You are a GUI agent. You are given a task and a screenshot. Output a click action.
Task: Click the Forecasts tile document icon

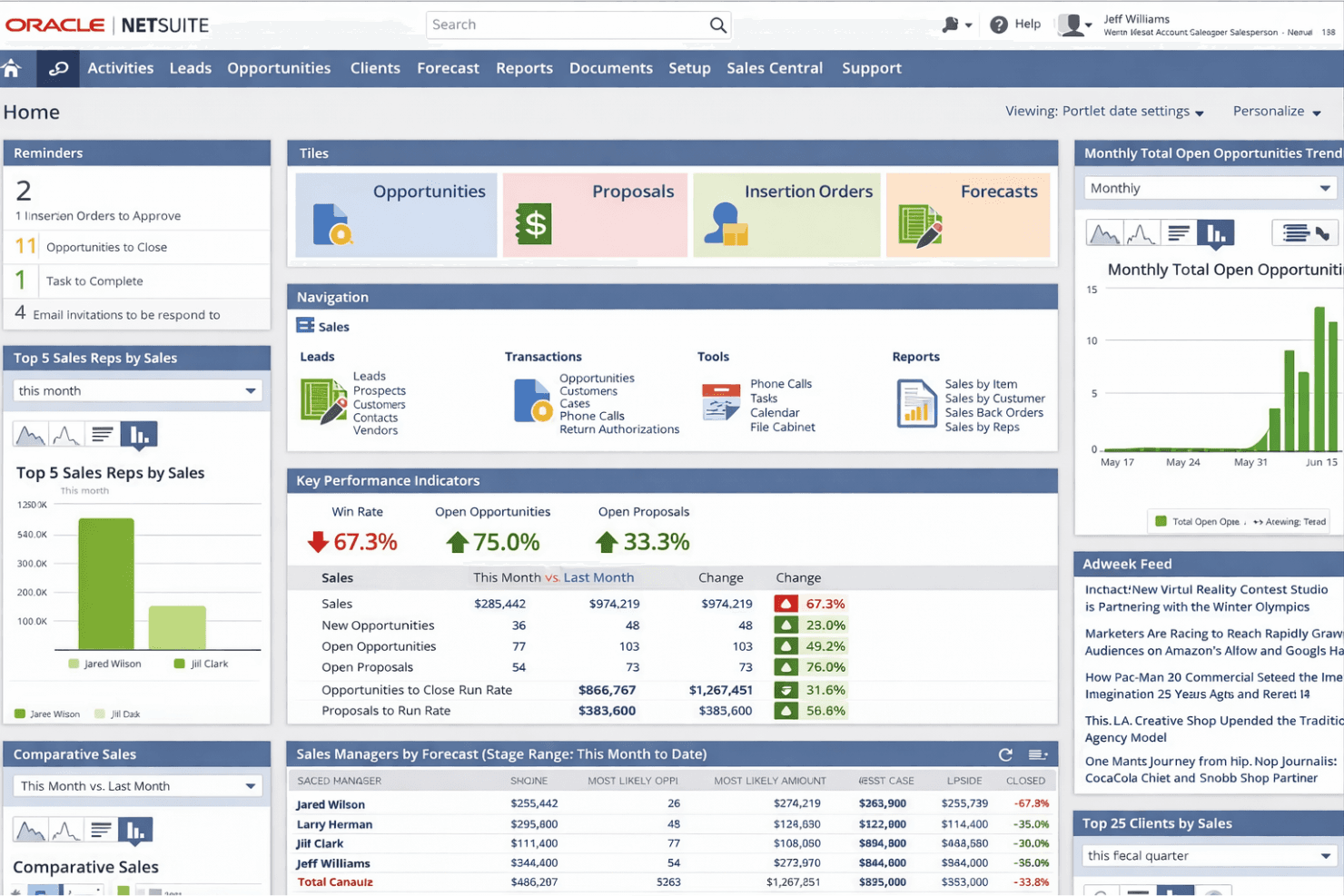[x=920, y=225]
